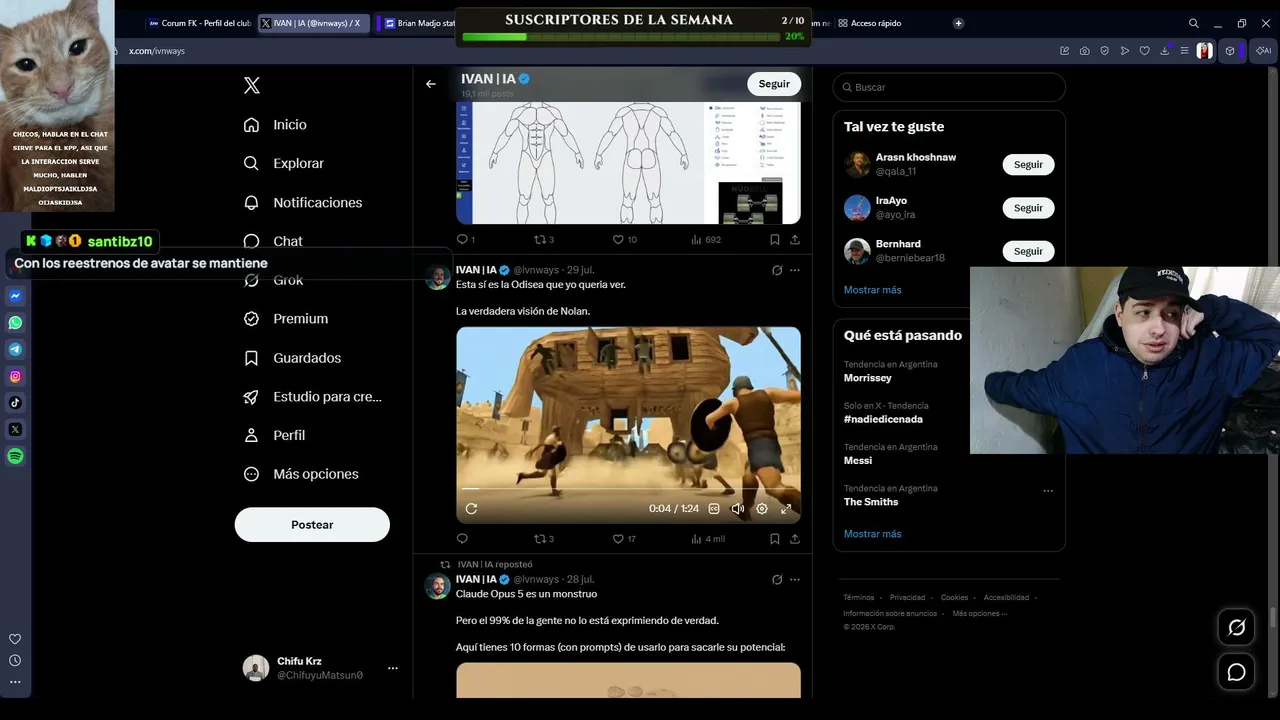Open browser downloads panel
This screenshot has width=1280, height=720.
tap(1165, 51)
